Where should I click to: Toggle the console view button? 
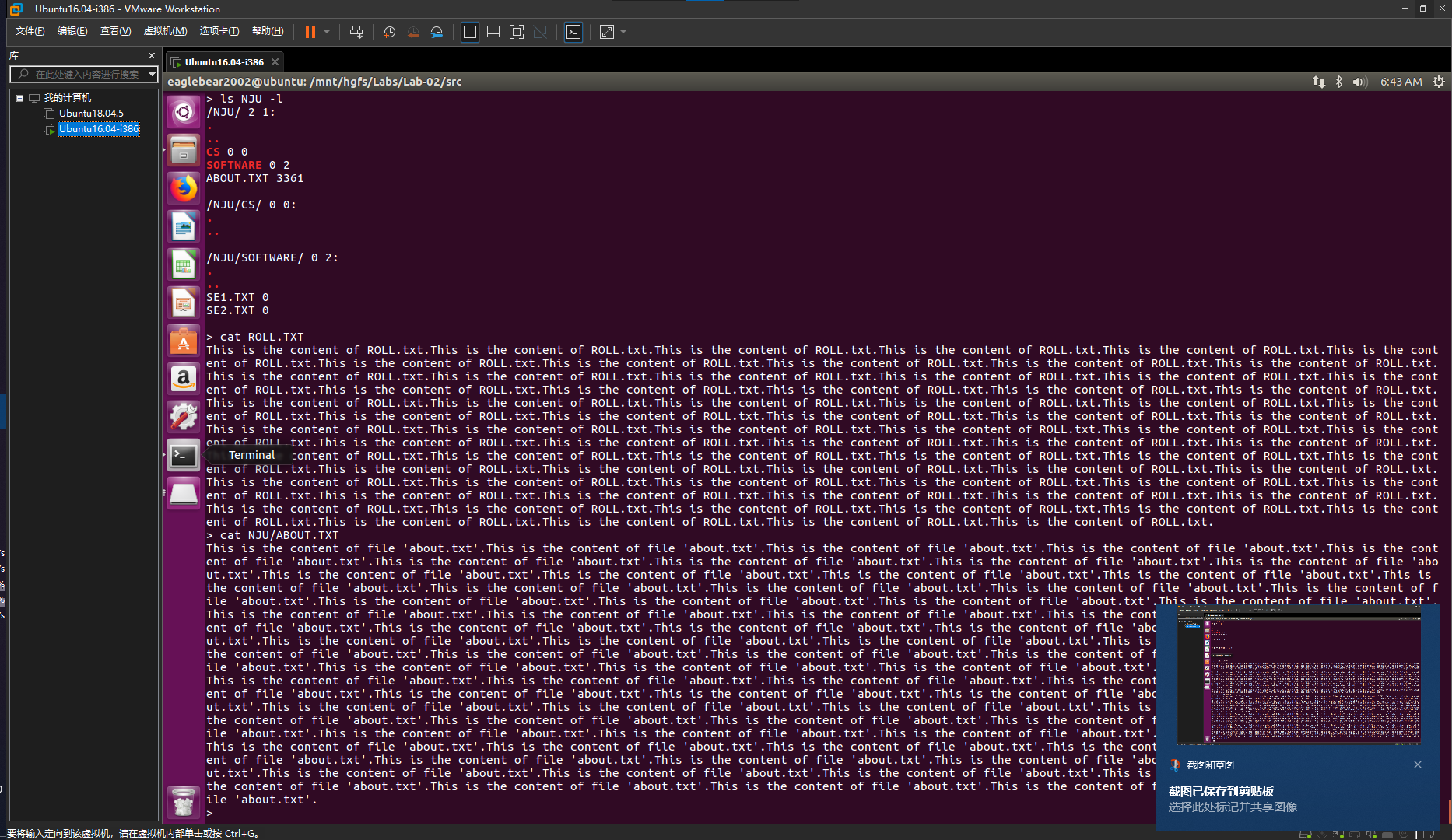point(573,32)
